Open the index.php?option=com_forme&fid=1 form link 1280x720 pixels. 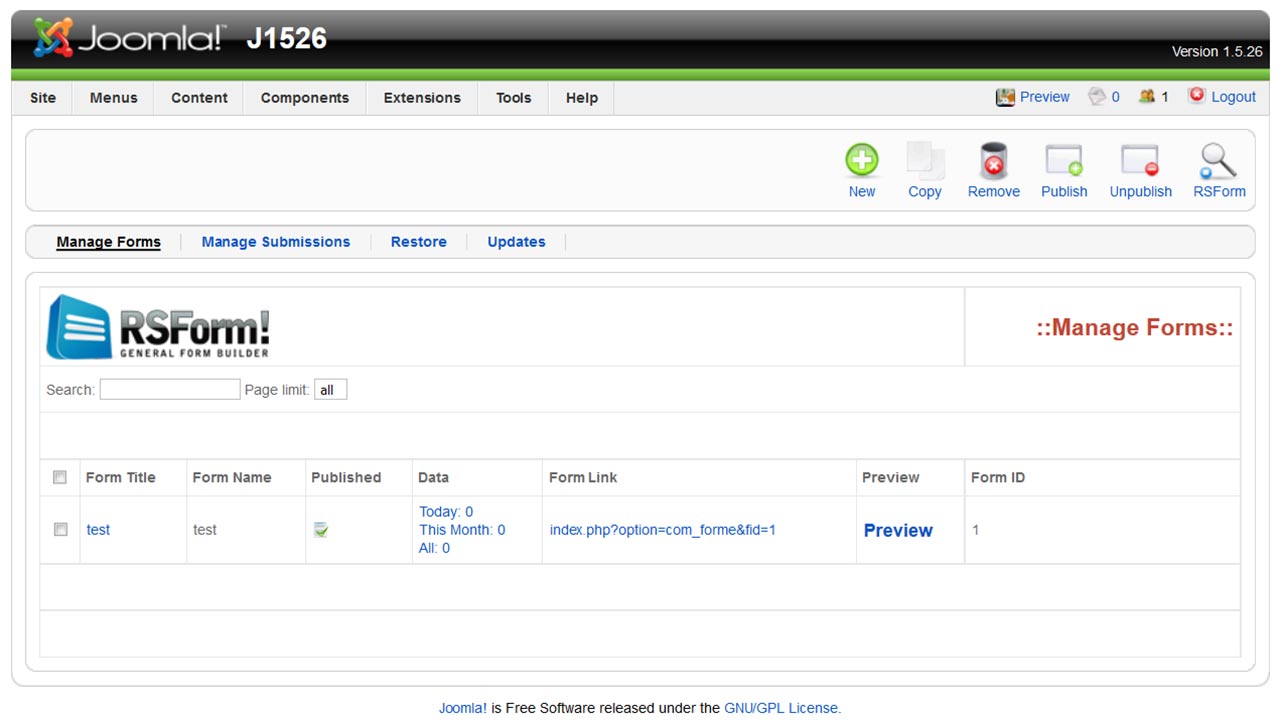pos(663,530)
